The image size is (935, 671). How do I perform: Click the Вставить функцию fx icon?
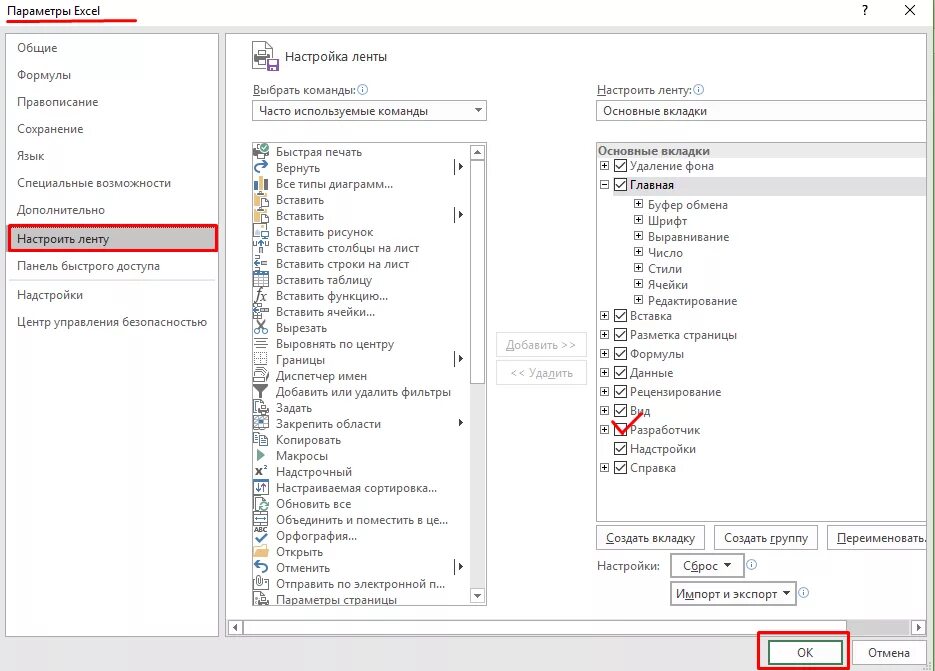pos(261,296)
